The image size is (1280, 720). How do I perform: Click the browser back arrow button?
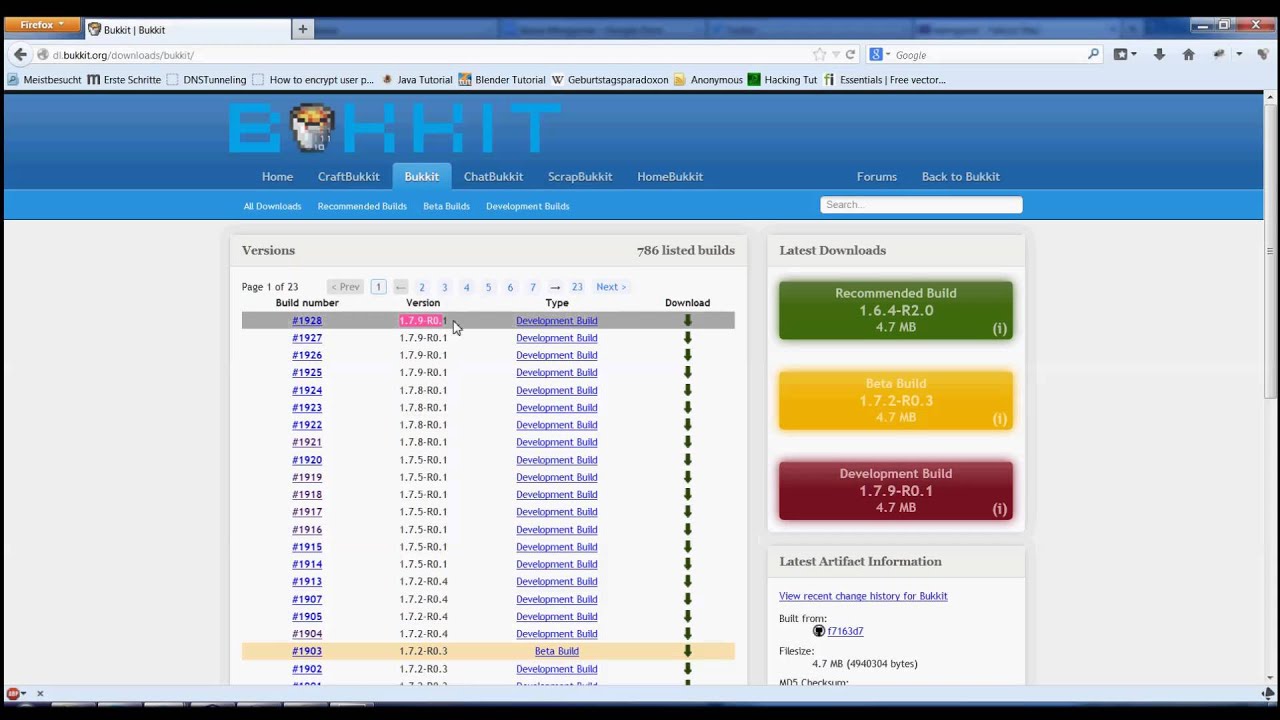pyautogui.click(x=20, y=55)
